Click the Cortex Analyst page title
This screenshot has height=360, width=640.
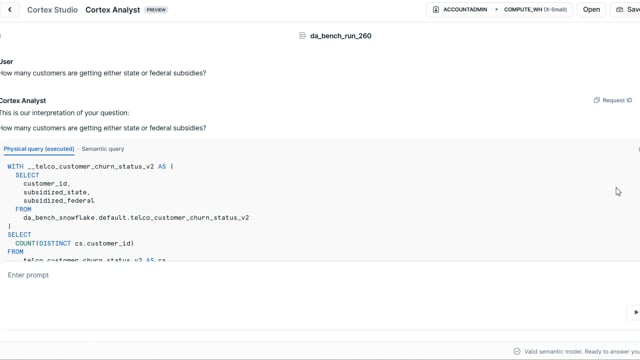[x=113, y=10]
